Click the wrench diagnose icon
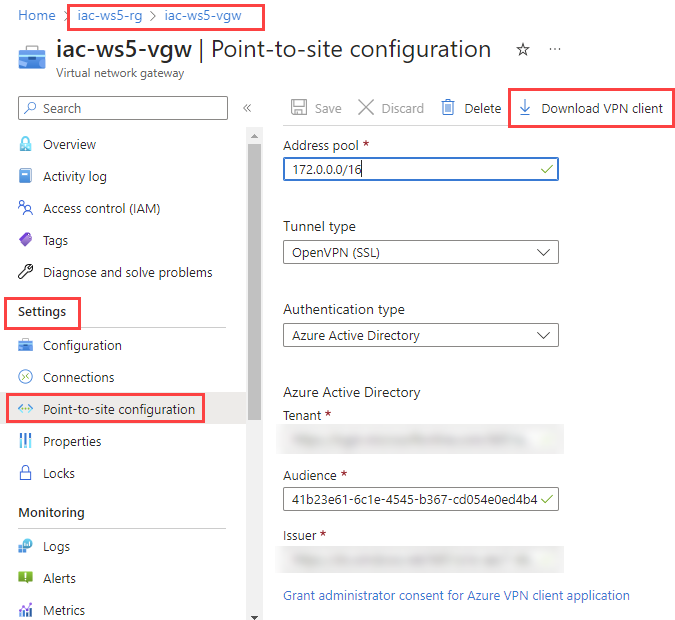This screenshot has height=620, width=675. 25,272
